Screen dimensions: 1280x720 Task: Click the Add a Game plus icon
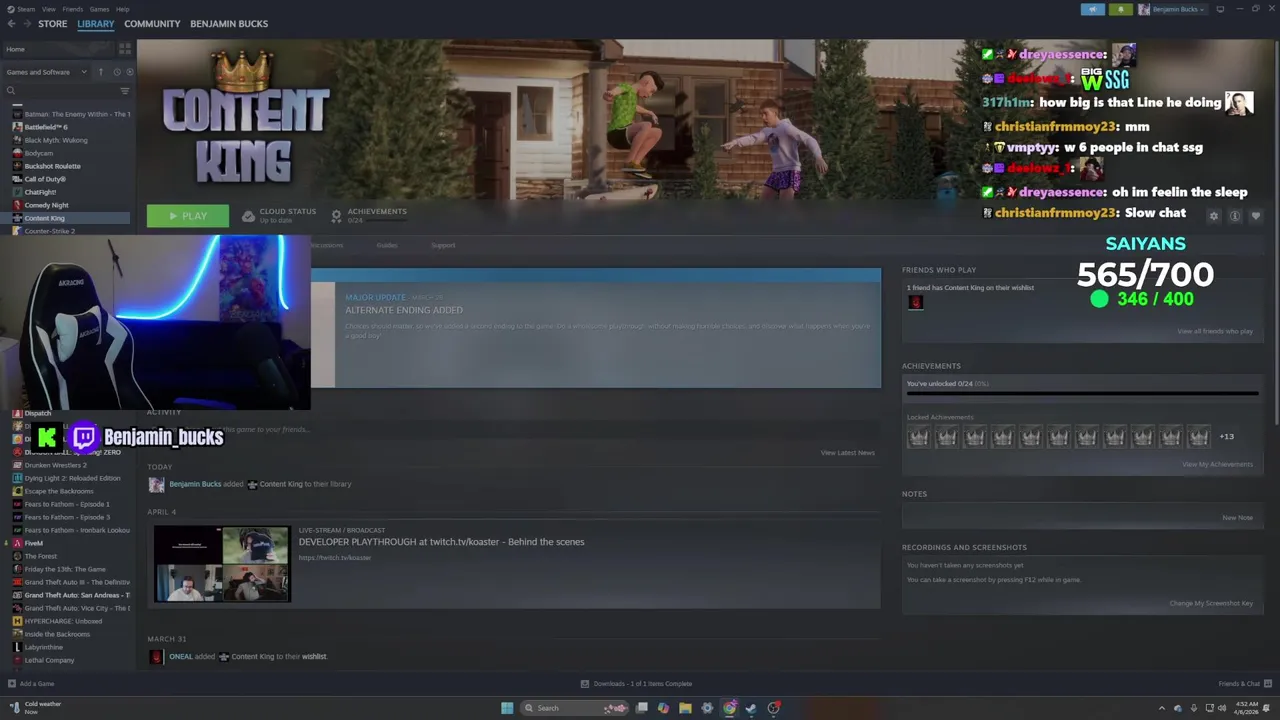[x=12, y=684]
